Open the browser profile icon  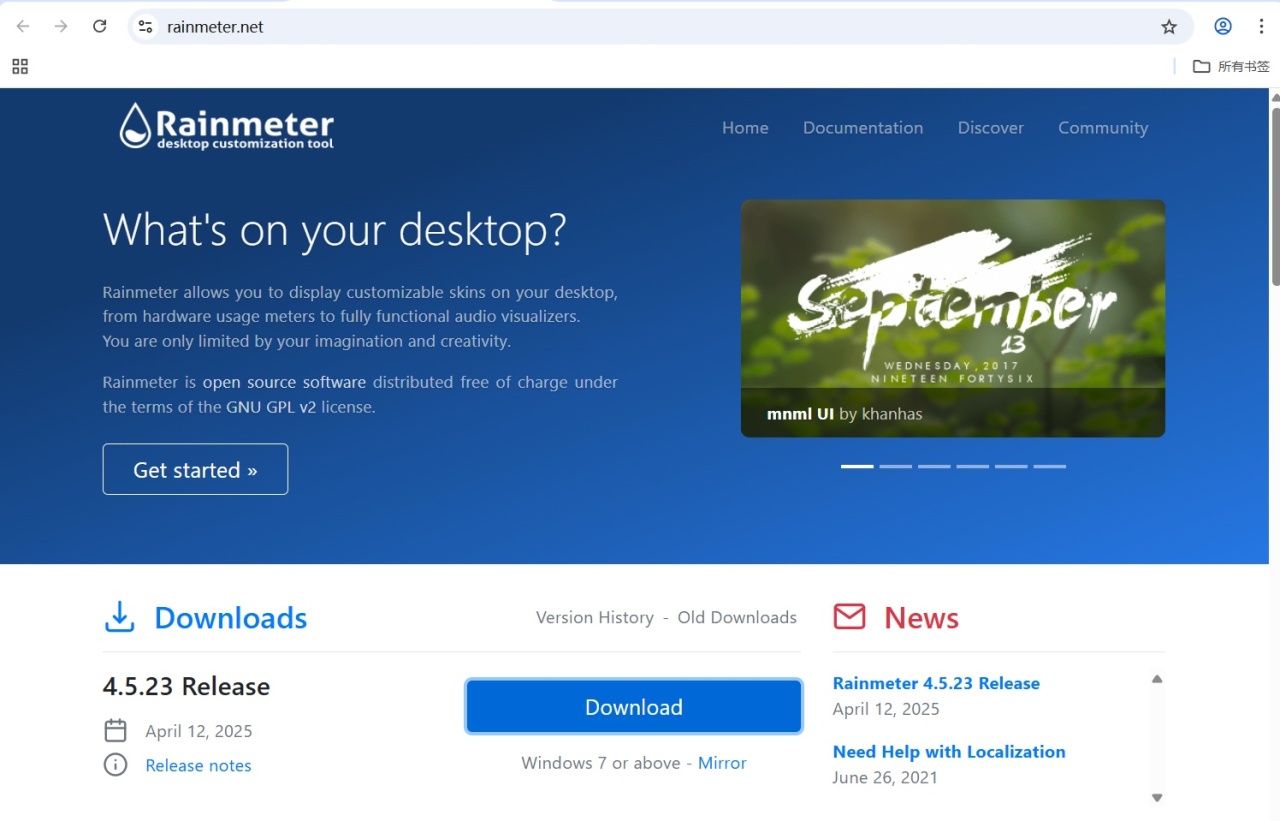[1222, 27]
